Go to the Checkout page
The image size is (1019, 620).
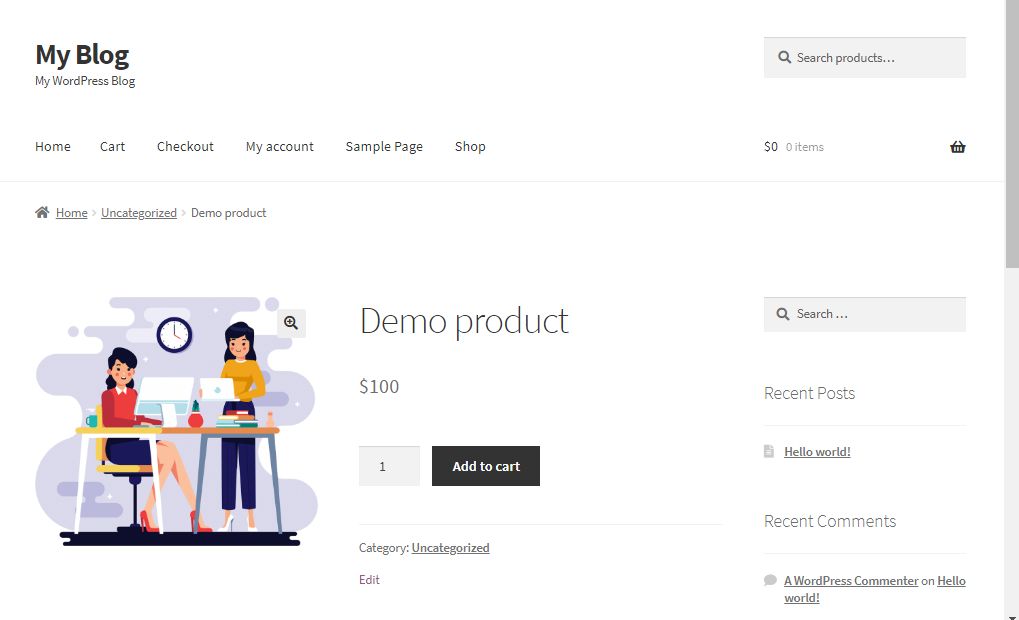click(185, 147)
